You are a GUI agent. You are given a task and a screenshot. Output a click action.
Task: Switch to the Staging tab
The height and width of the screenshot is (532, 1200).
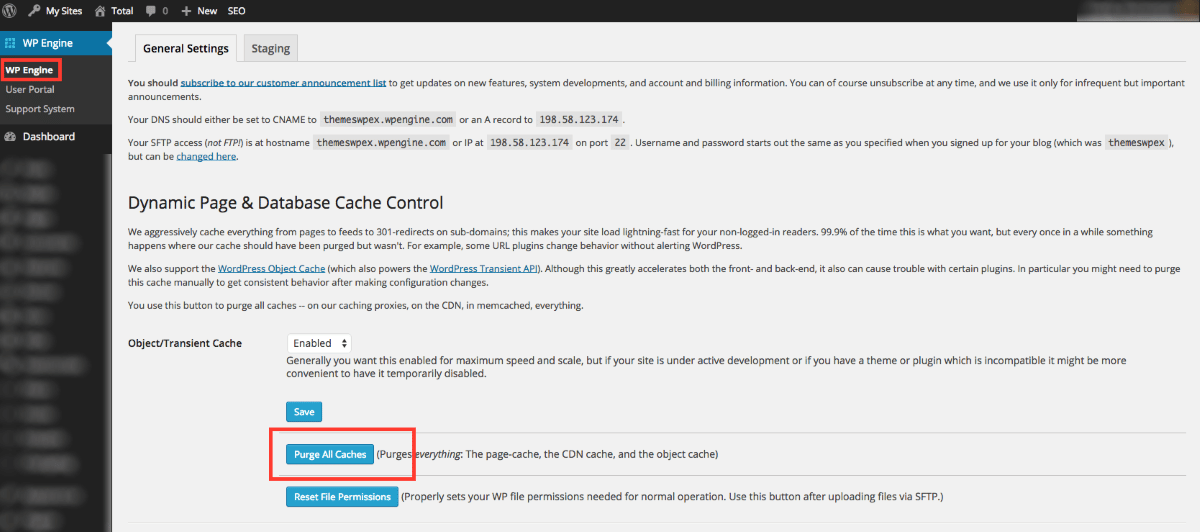click(270, 48)
